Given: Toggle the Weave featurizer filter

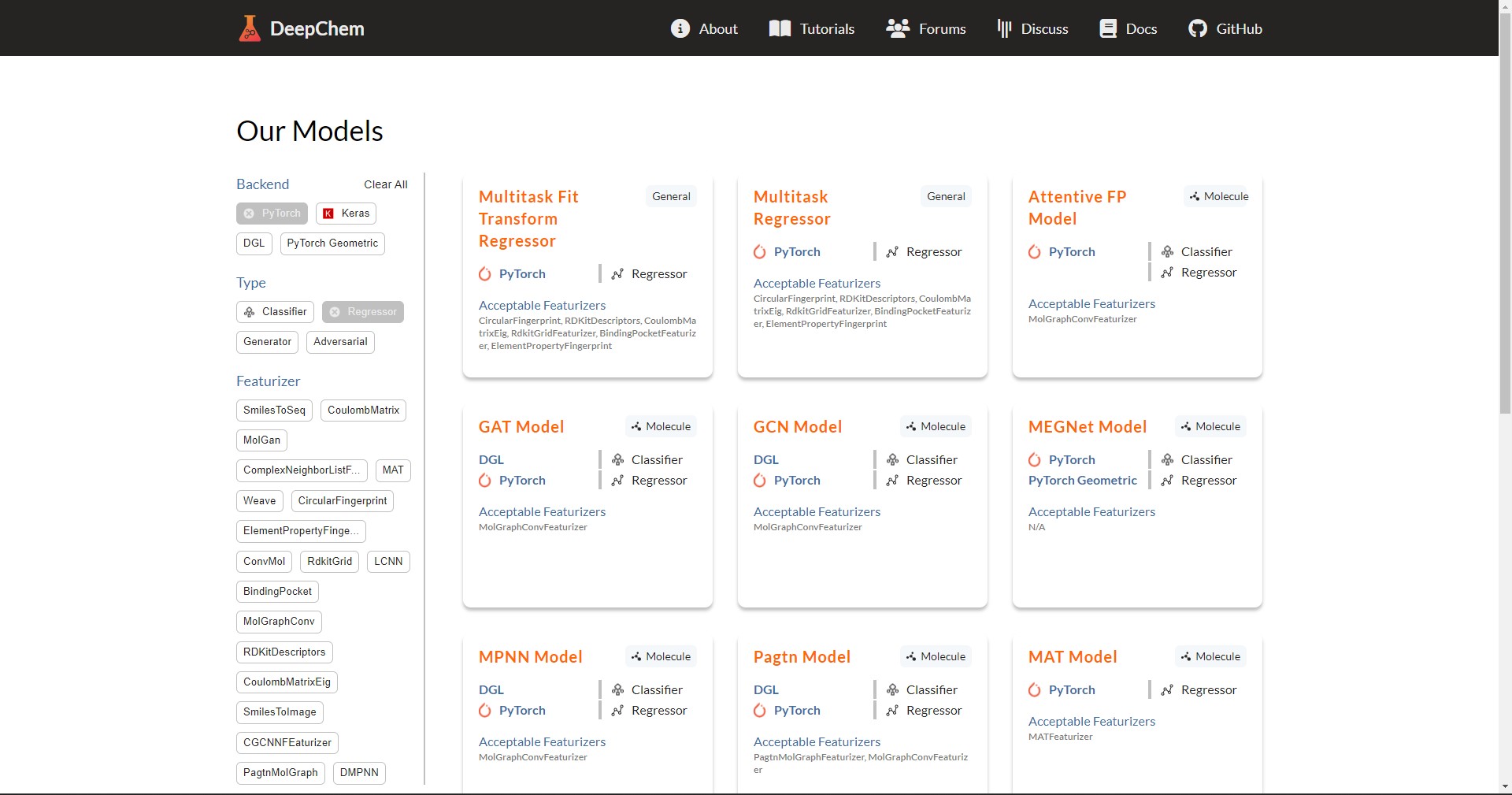Looking at the screenshot, I should pyautogui.click(x=260, y=501).
